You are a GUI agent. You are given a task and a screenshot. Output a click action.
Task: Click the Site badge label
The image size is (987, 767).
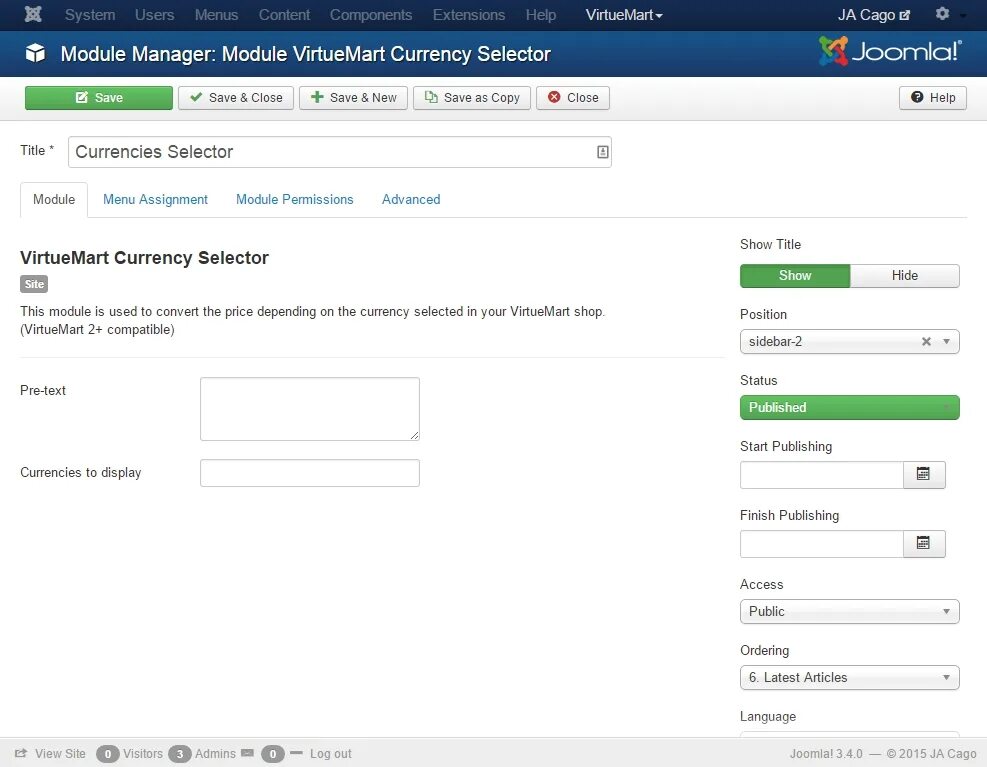click(34, 284)
